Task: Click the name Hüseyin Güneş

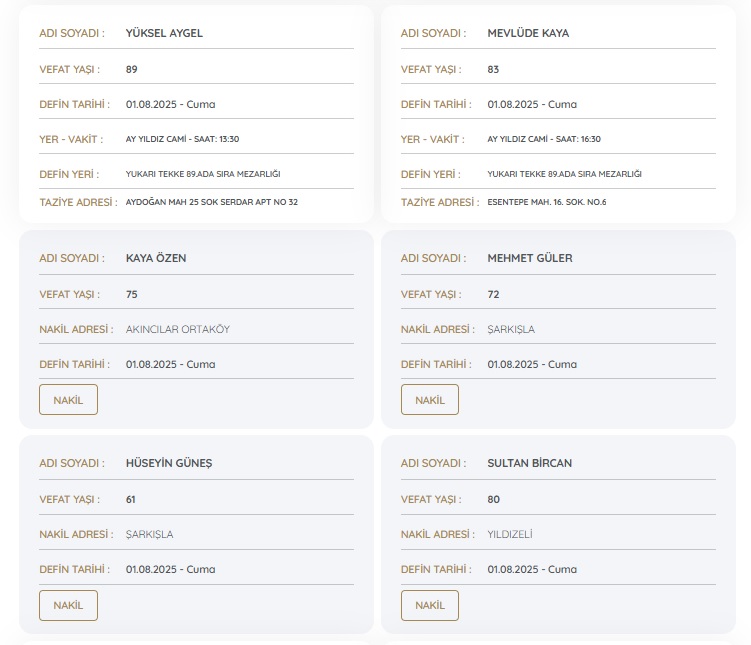Action: 169,463
